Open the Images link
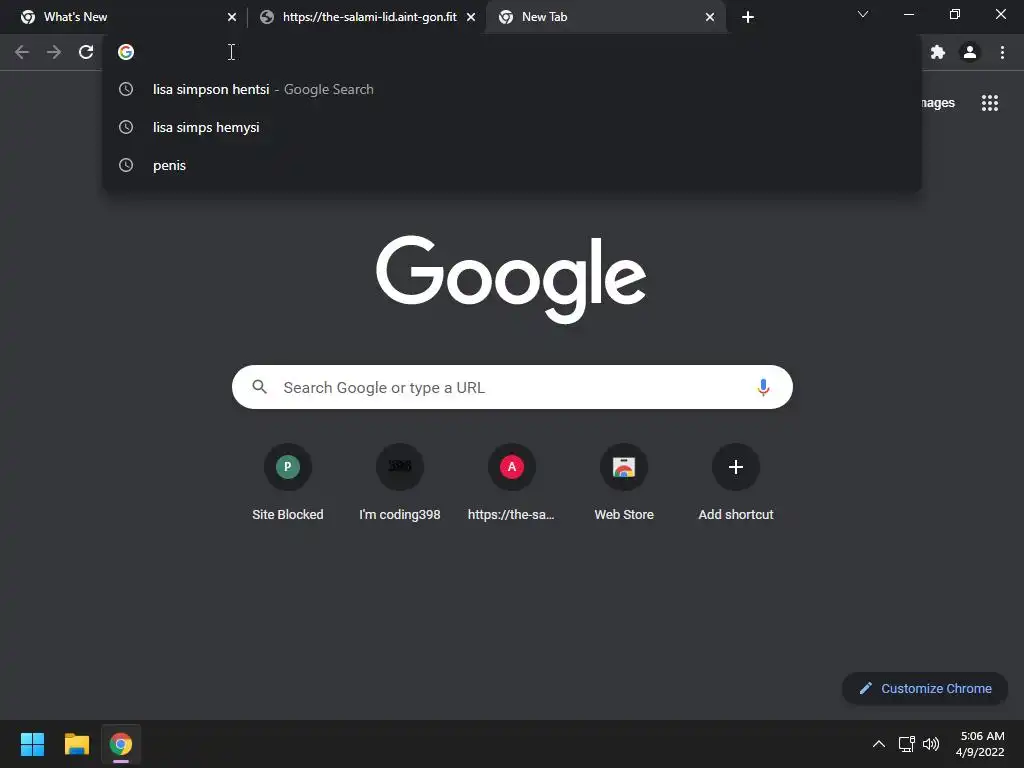 937,103
